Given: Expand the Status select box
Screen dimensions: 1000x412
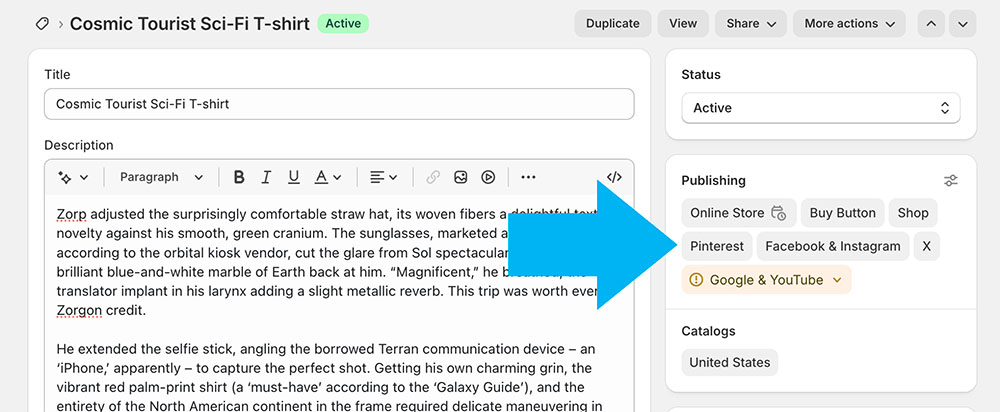Looking at the screenshot, I should point(820,108).
